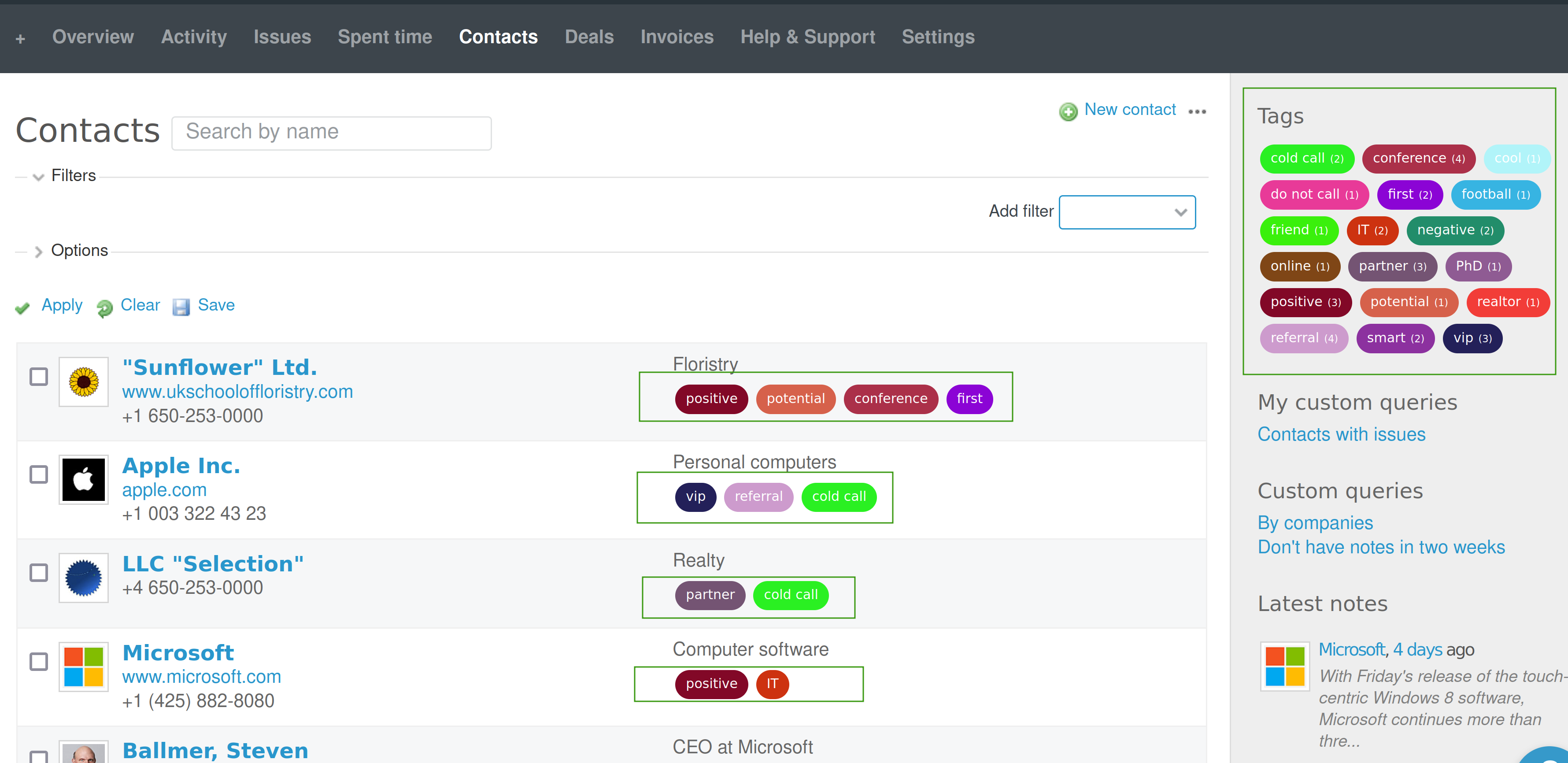Open the Add filter dropdown
Viewport: 1568px width, 763px height.
tap(1127, 212)
